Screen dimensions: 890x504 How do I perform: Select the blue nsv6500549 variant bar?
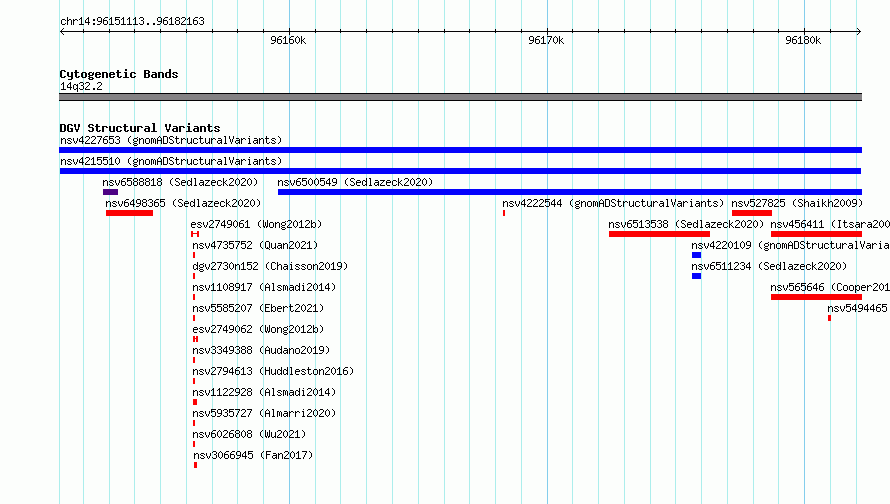[570, 192]
